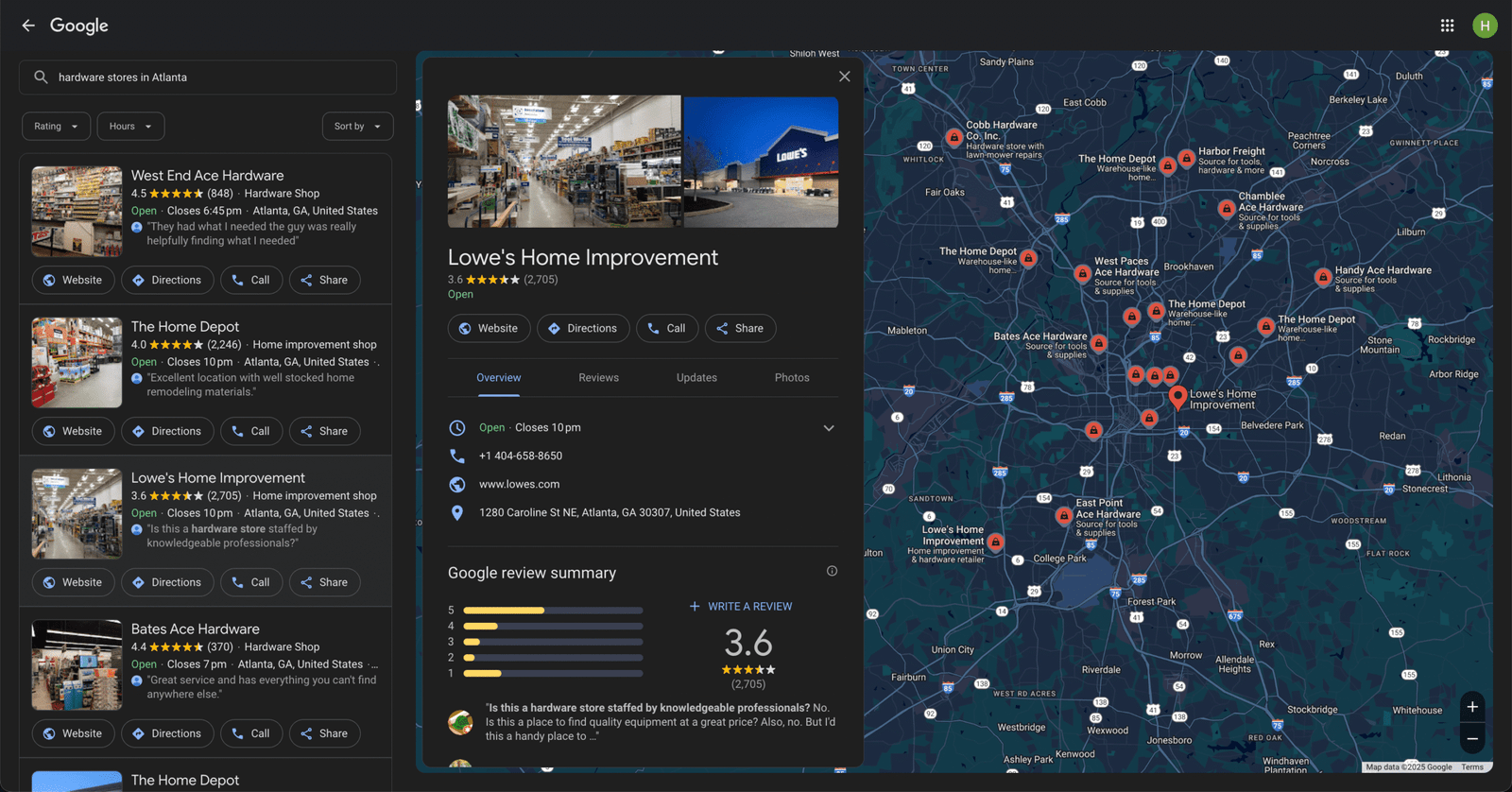This screenshot has width=1512, height=792.
Task: Select the Lowe's Home Improvement map pin
Action: (x=1177, y=397)
